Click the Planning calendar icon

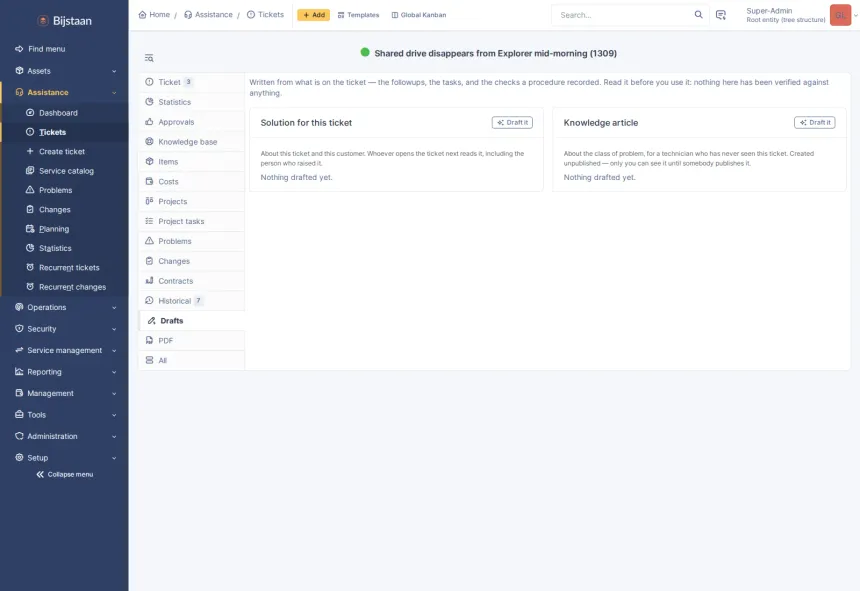pyautogui.click(x=30, y=229)
